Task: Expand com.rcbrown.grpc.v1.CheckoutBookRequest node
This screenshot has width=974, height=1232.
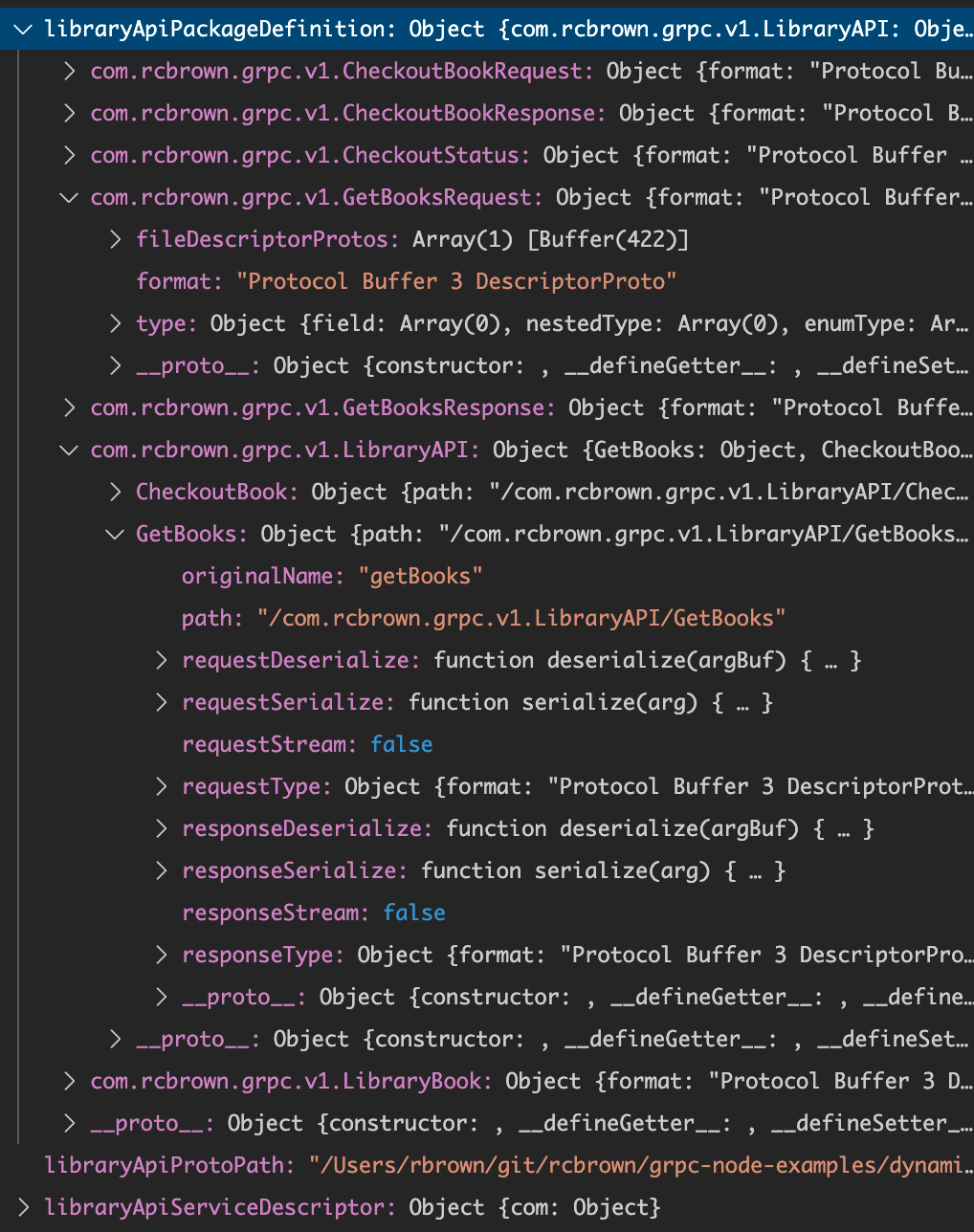Action: pyautogui.click(x=69, y=71)
